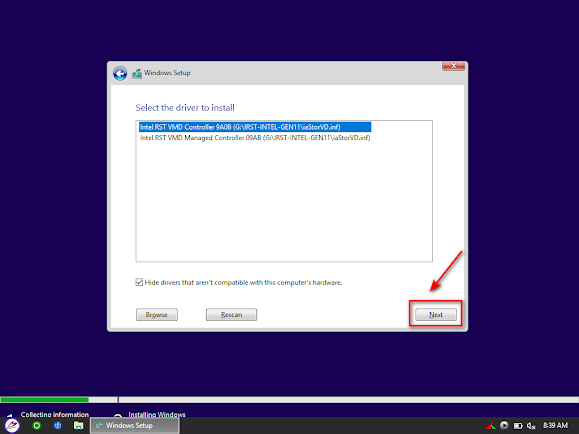This screenshot has height=434, width=579.
Task: Click Next to install the driver
Action: (x=436, y=315)
